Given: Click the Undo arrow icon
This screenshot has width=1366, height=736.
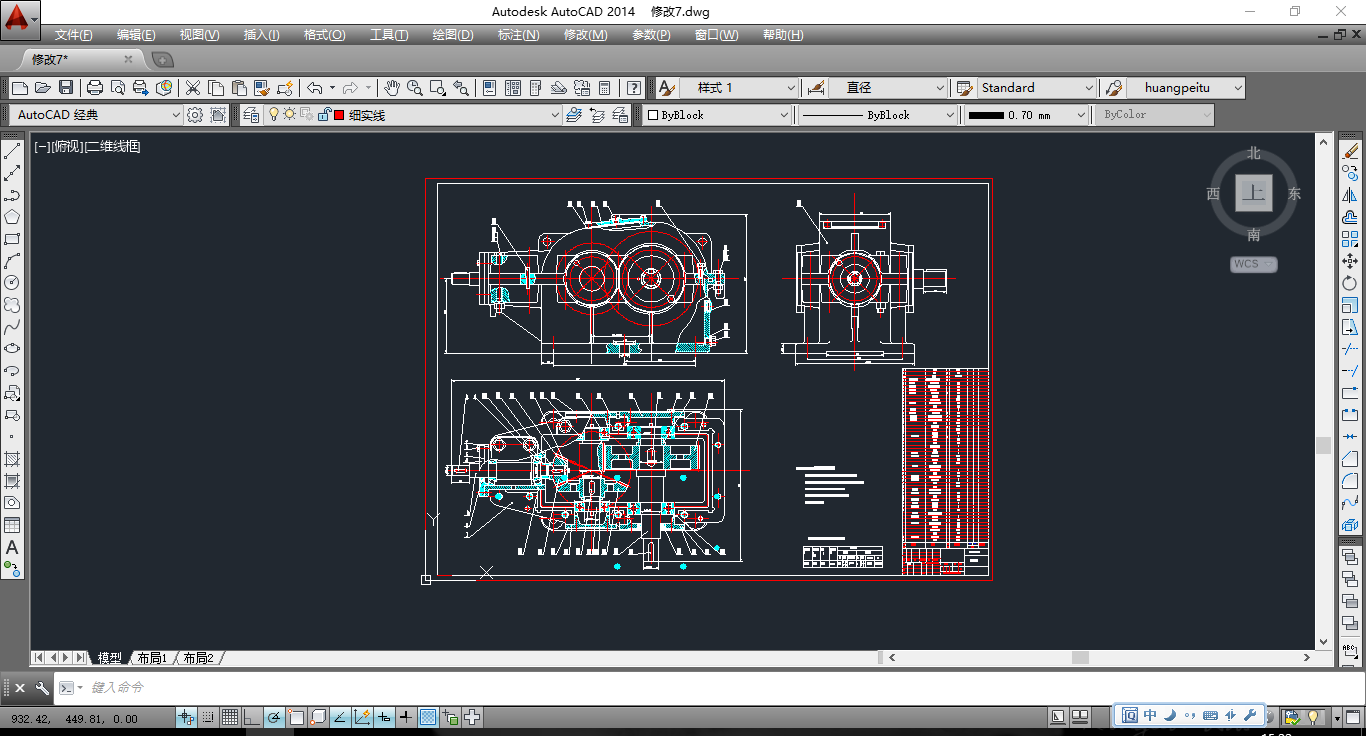Looking at the screenshot, I should [314, 88].
